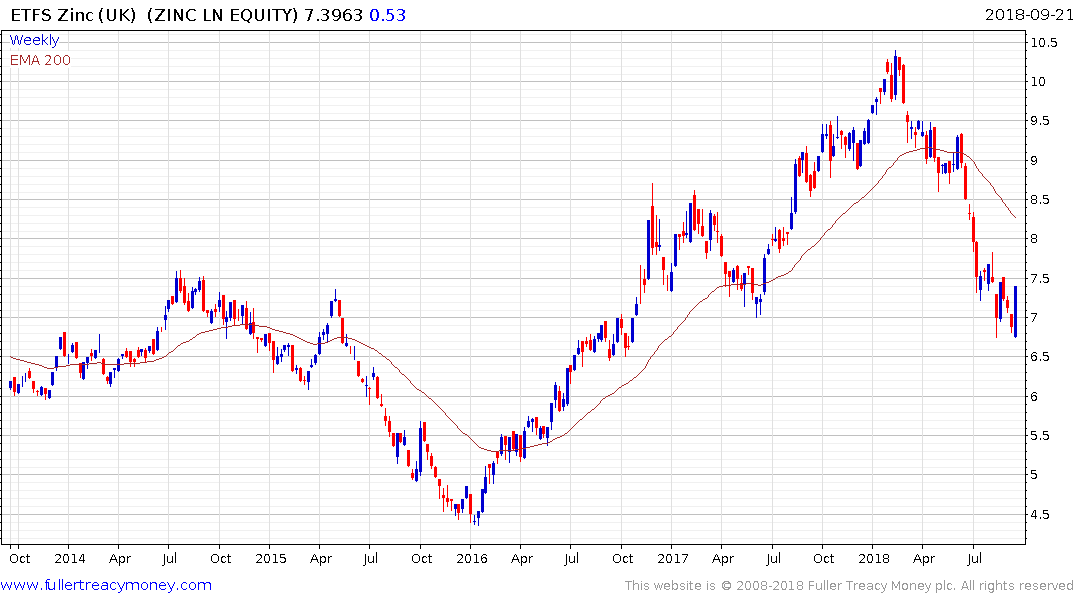Click the 2014 year label on time axis
The height and width of the screenshot is (600, 1075).
pos(70,558)
